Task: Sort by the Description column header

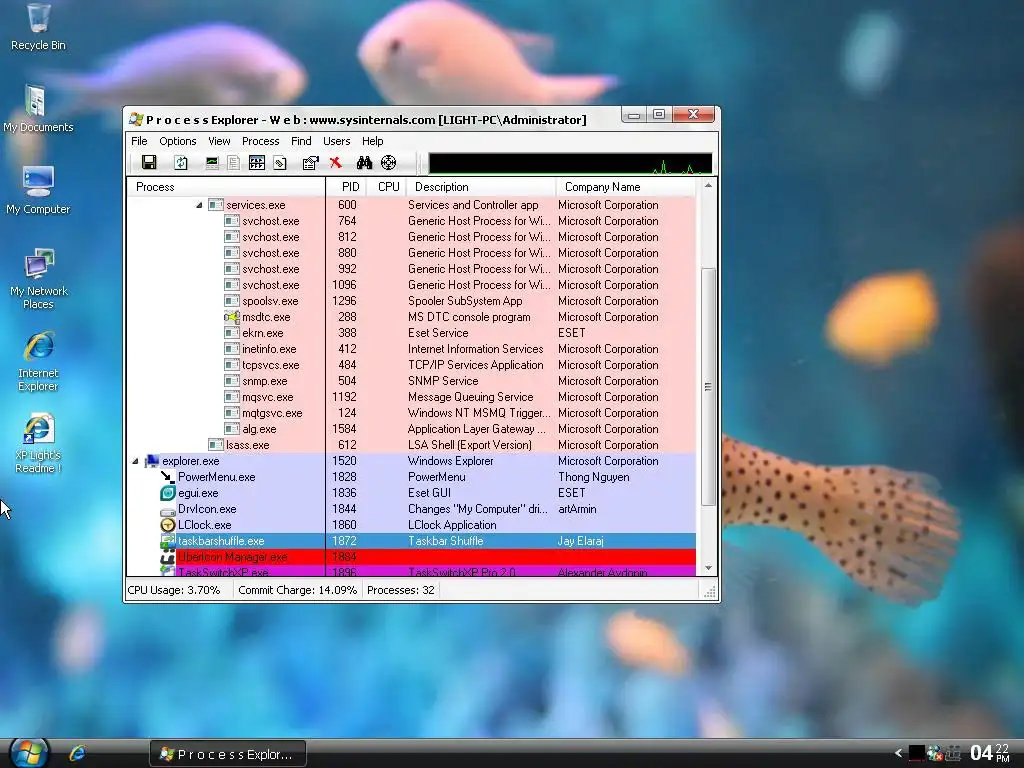Action: [481, 187]
